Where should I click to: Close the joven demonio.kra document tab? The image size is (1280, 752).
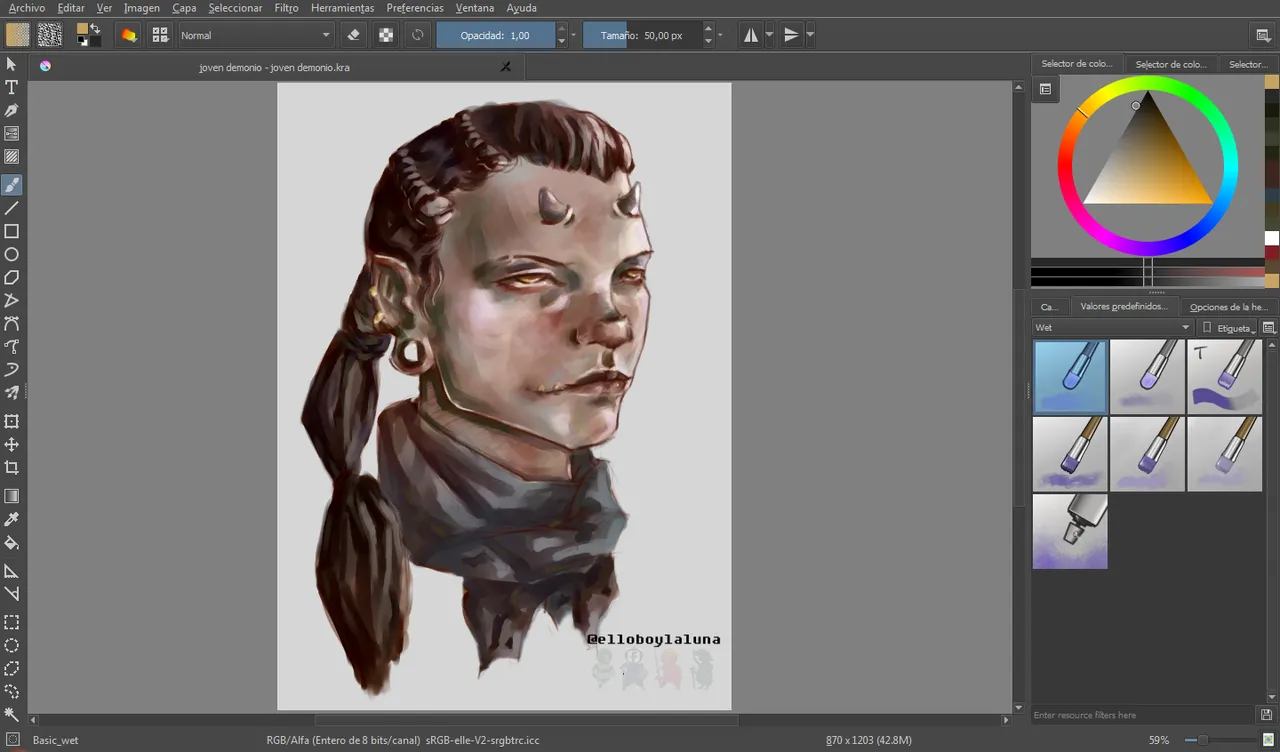click(506, 67)
